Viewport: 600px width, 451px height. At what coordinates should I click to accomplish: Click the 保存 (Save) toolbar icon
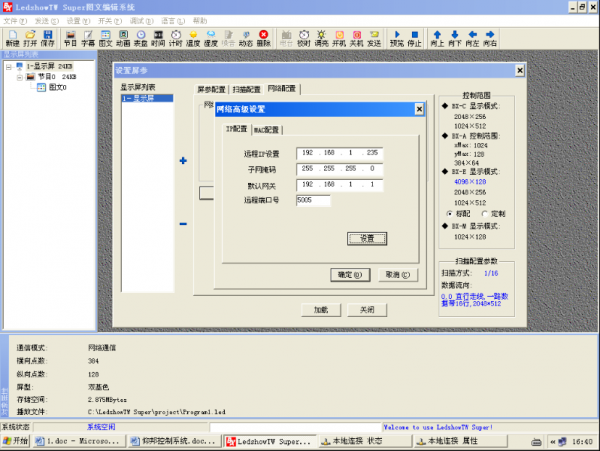(x=47, y=38)
